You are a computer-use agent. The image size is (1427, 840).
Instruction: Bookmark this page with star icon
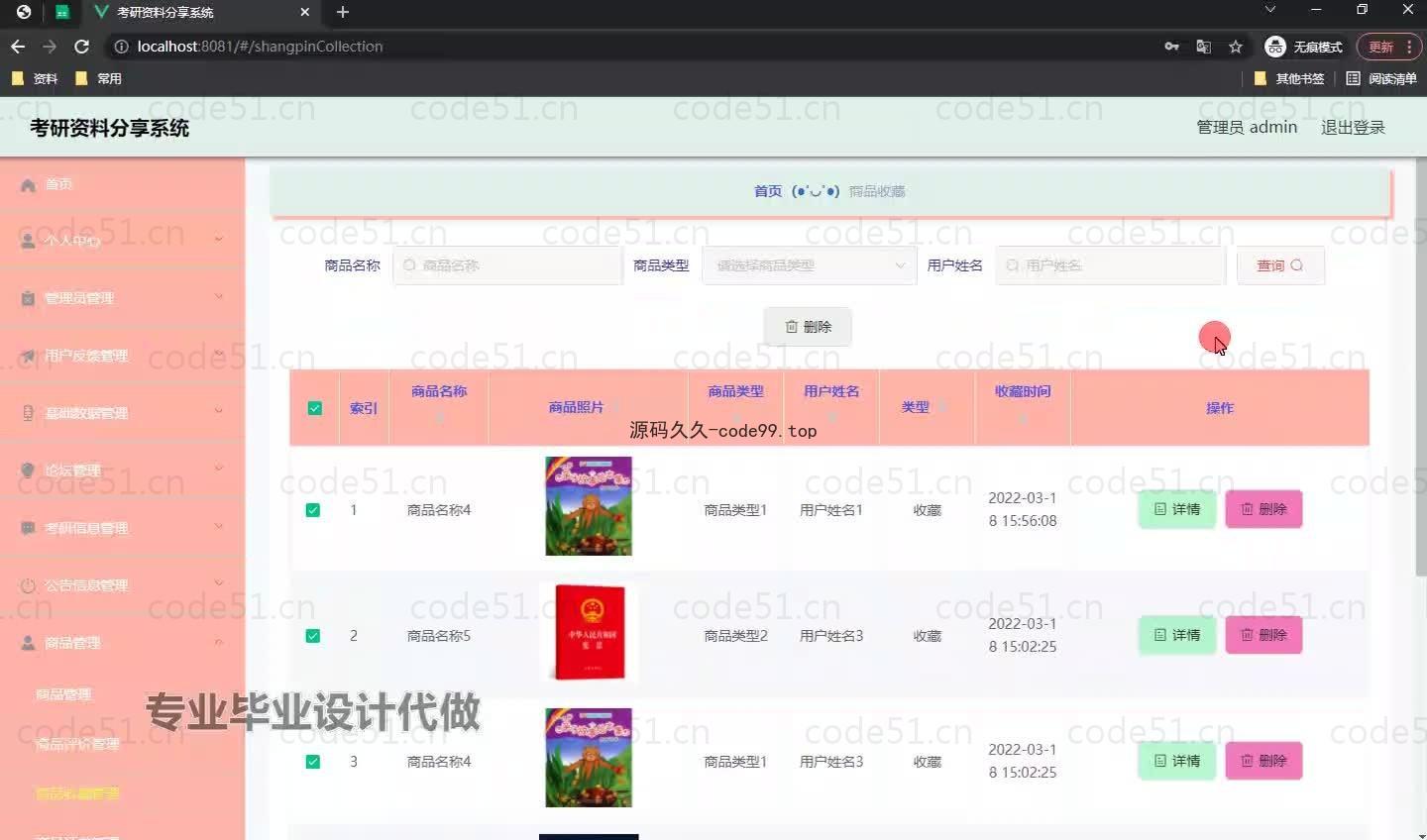[x=1235, y=47]
